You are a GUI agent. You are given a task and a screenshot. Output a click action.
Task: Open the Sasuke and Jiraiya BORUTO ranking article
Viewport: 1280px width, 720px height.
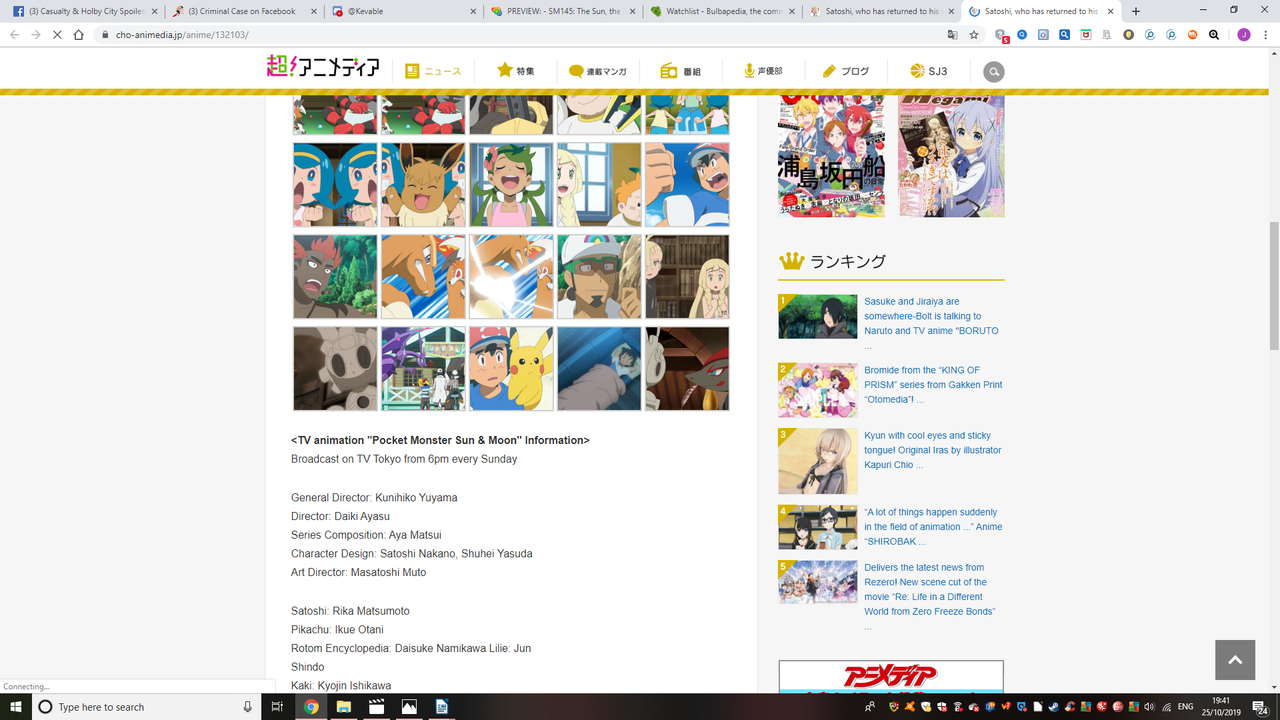click(x=932, y=323)
